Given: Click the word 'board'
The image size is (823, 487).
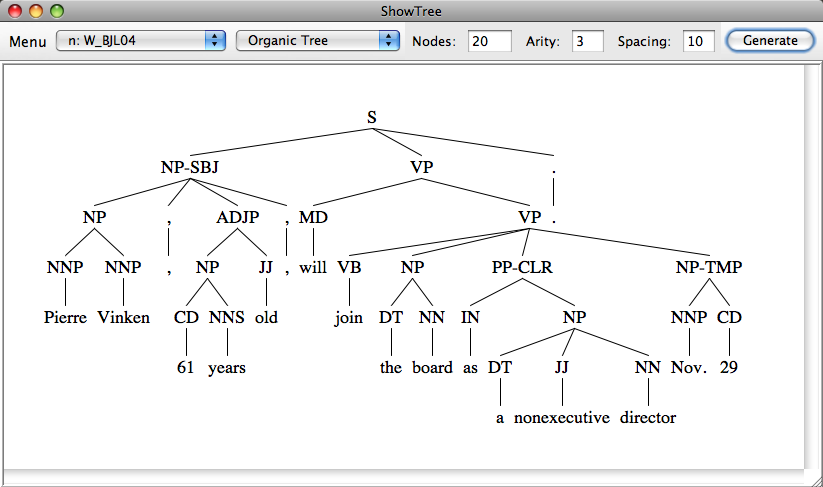Looking at the screenshot, I should pyautogui.click(x=432, y=367).
